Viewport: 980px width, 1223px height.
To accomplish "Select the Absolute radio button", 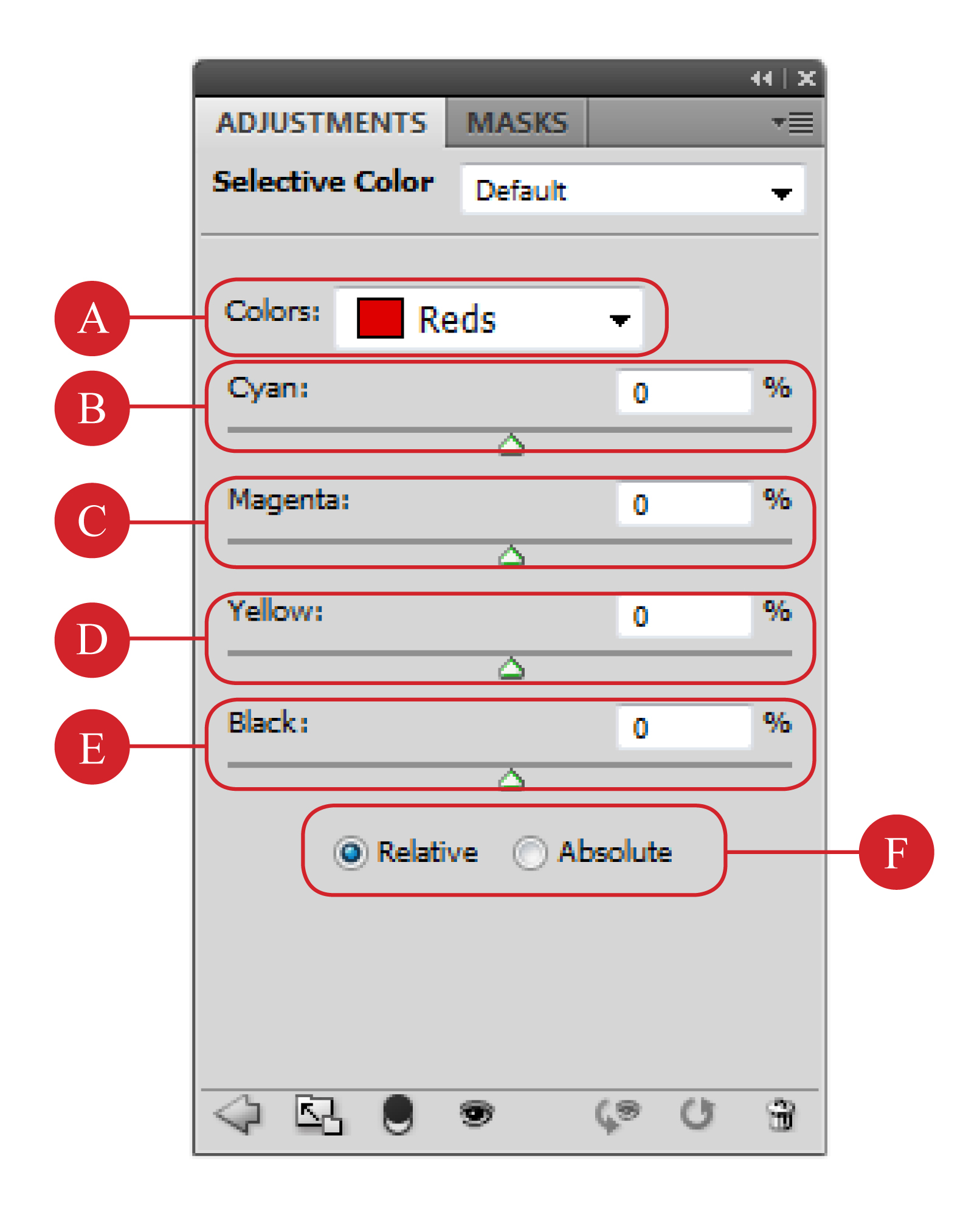I will [530, 853].
